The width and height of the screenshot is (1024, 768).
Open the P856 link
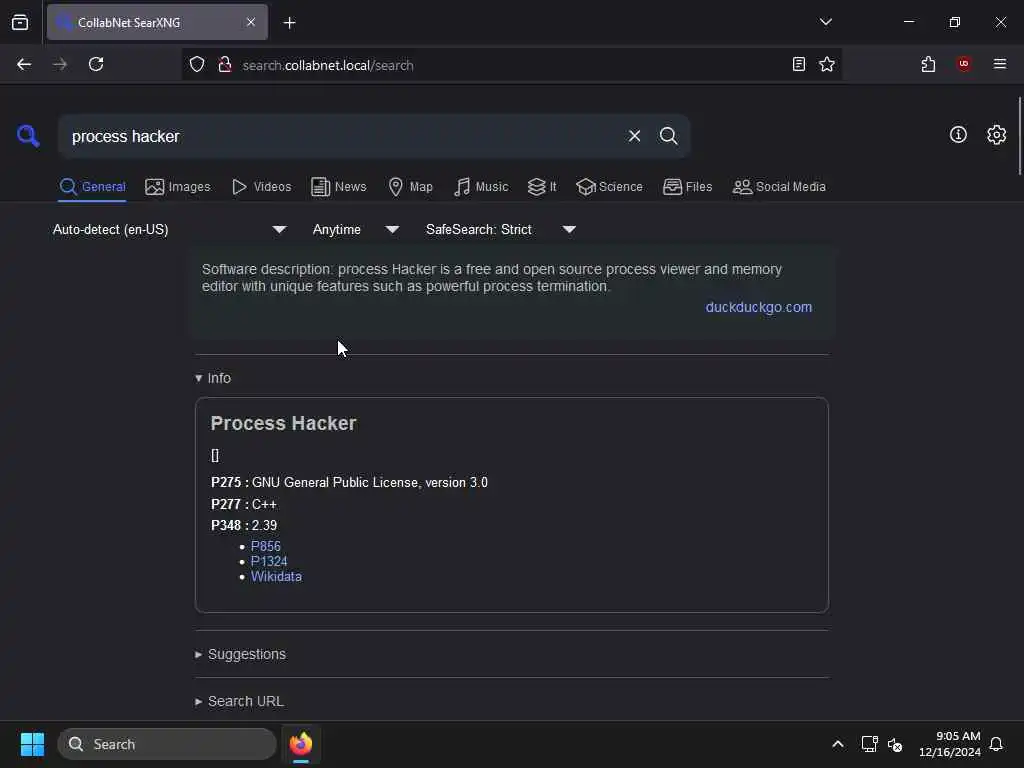(x=265, y=546)
